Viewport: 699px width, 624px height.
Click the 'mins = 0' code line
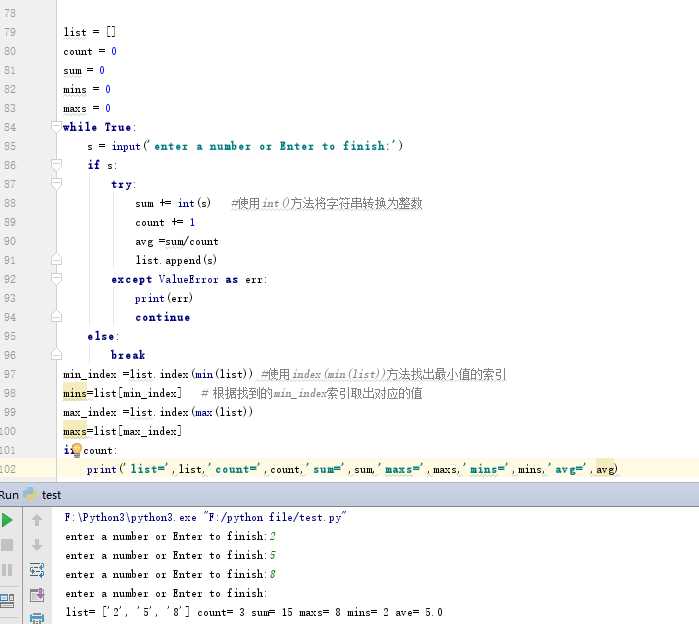87,89
